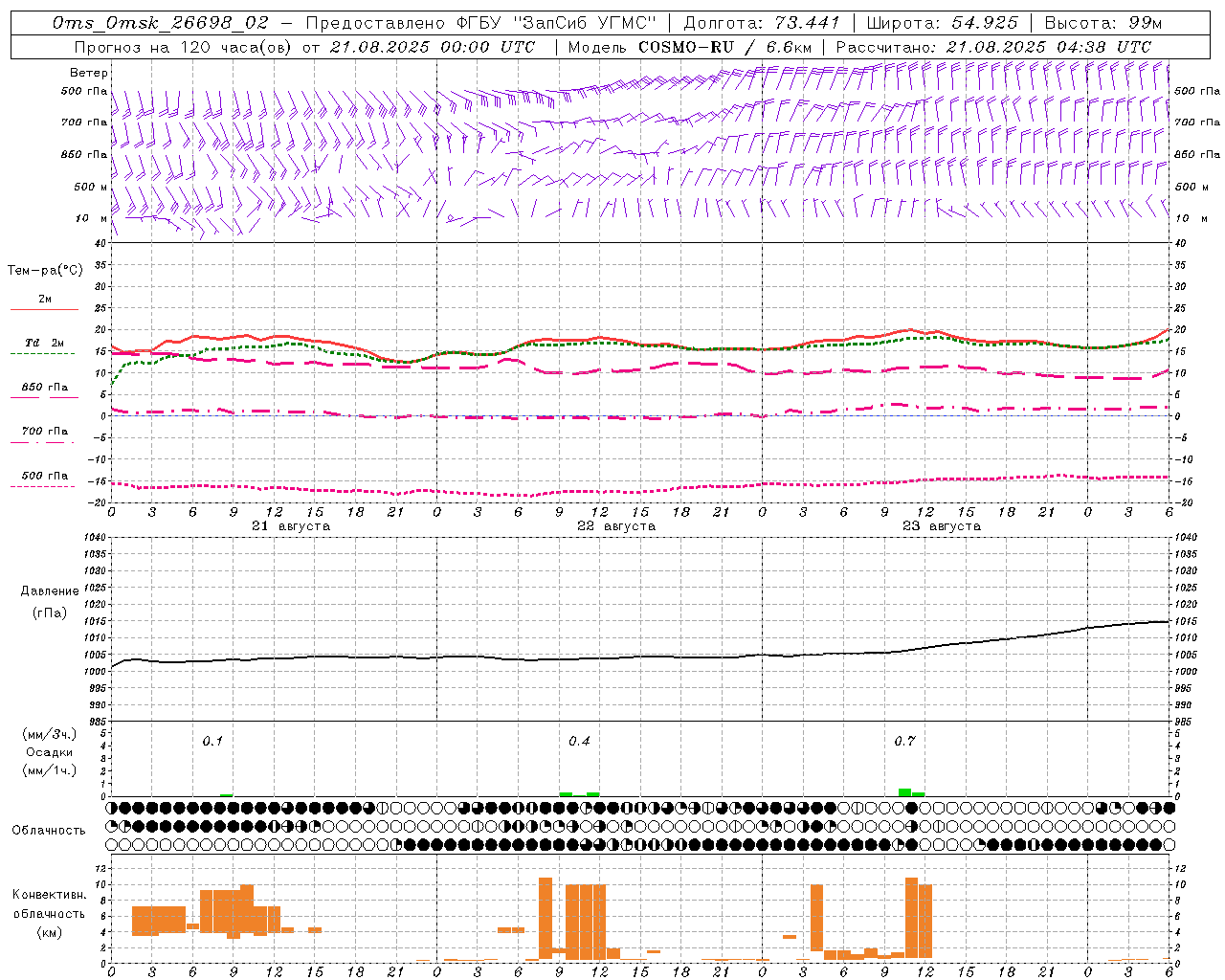Click the "22 августа" date label
The width and height of the screenshot is (1225, 980).
pyautogui.click(x=616, y=526)
